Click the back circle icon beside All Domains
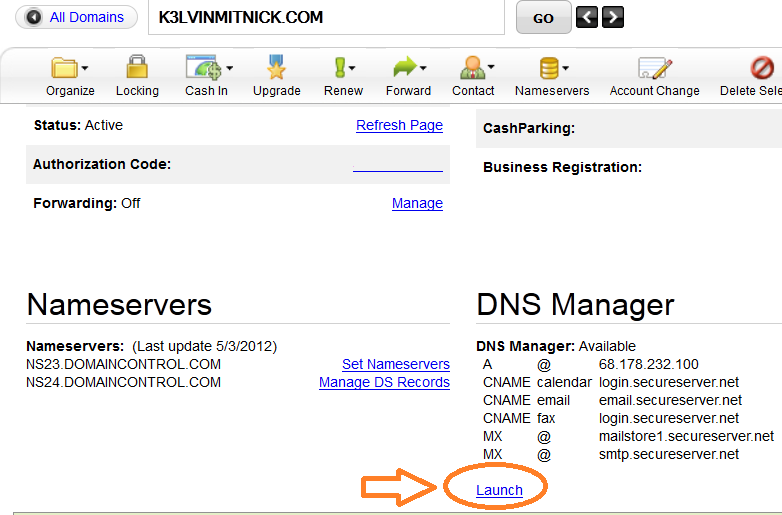Image resolution: width=782 pixels, height=515 pixels. [x=34, y=17]
